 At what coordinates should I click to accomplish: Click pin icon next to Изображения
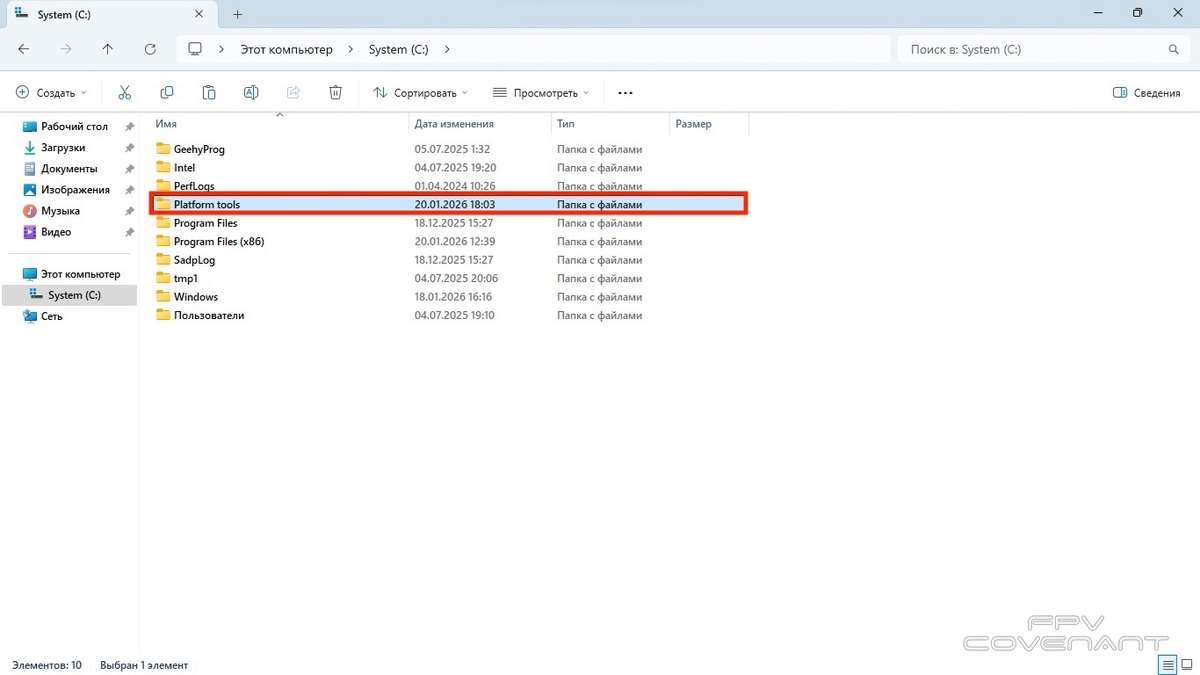coord(129,190)
